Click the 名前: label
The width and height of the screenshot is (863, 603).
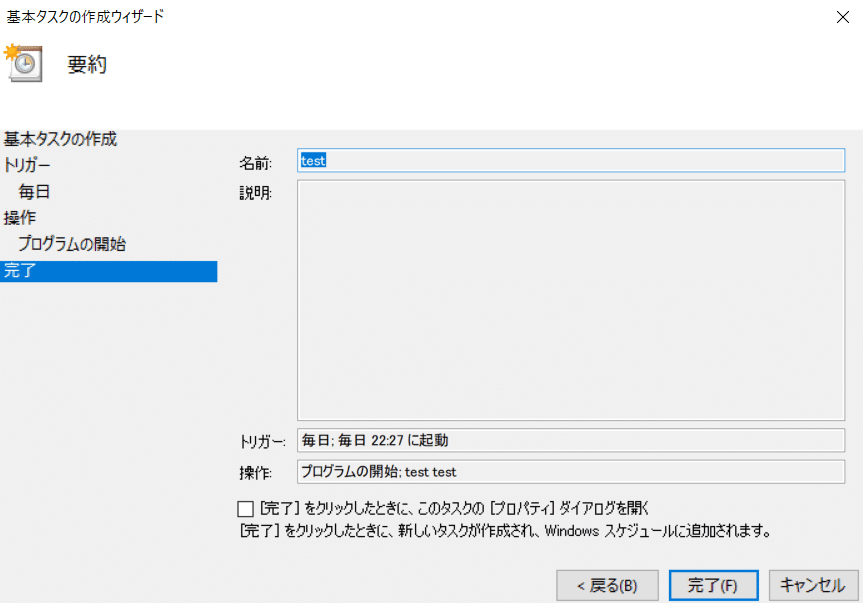[255, 163]
